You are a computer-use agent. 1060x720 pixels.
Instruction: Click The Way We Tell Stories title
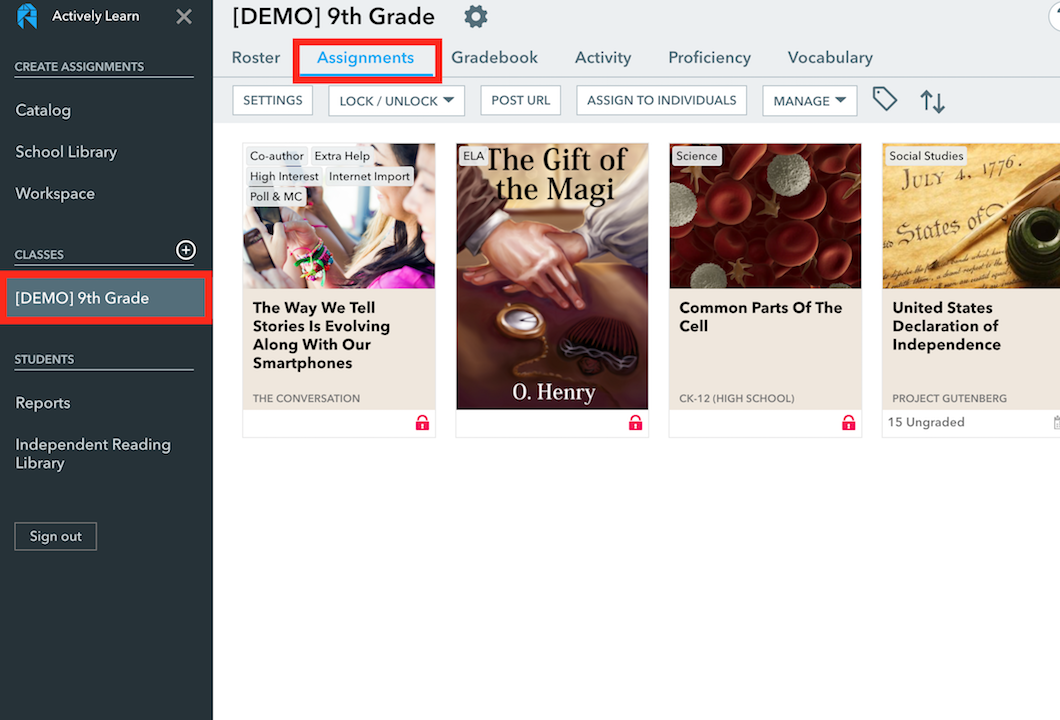click(321, 335)
